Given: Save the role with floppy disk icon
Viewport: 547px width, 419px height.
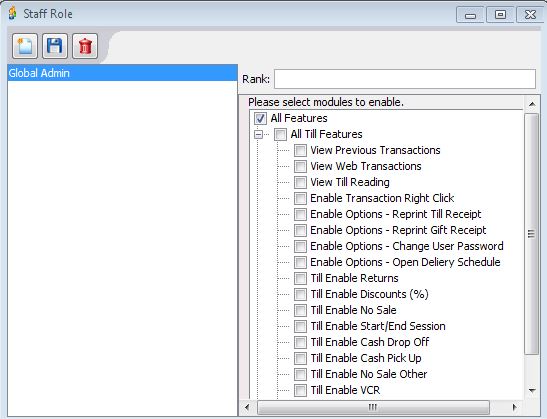Looking at the screenshot, I should [x=55, y=46].
